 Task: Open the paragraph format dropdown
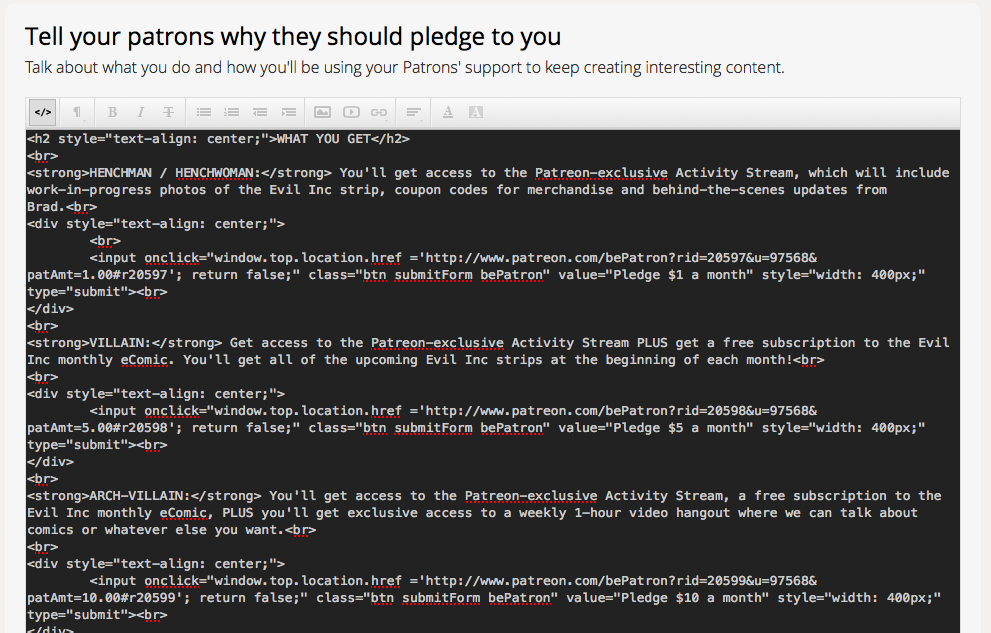[x=78, y=112]
